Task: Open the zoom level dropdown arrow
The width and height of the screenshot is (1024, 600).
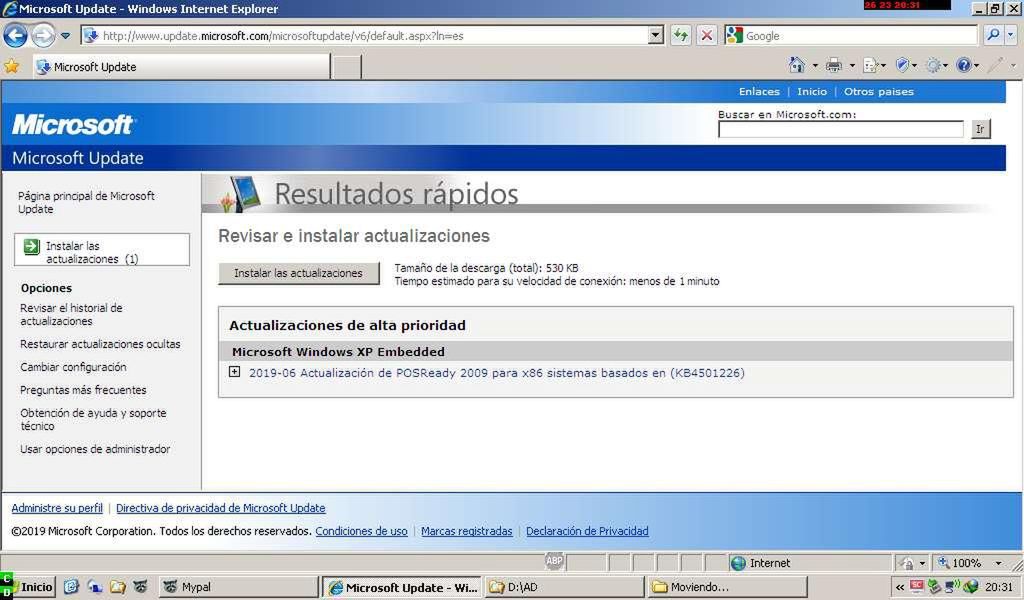Action: [x=998, y=563]
